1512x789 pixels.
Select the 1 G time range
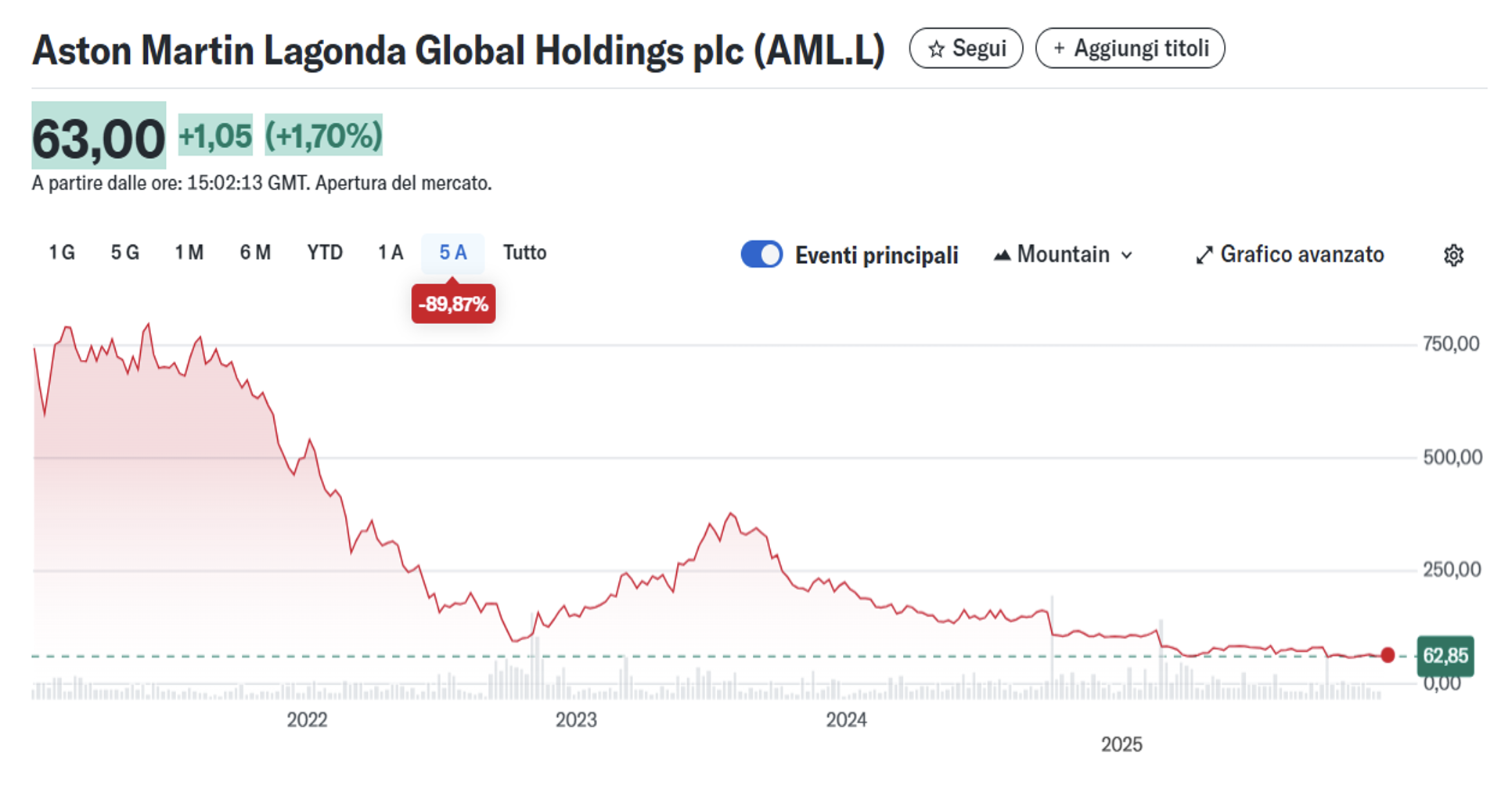(x=62, y=253)
